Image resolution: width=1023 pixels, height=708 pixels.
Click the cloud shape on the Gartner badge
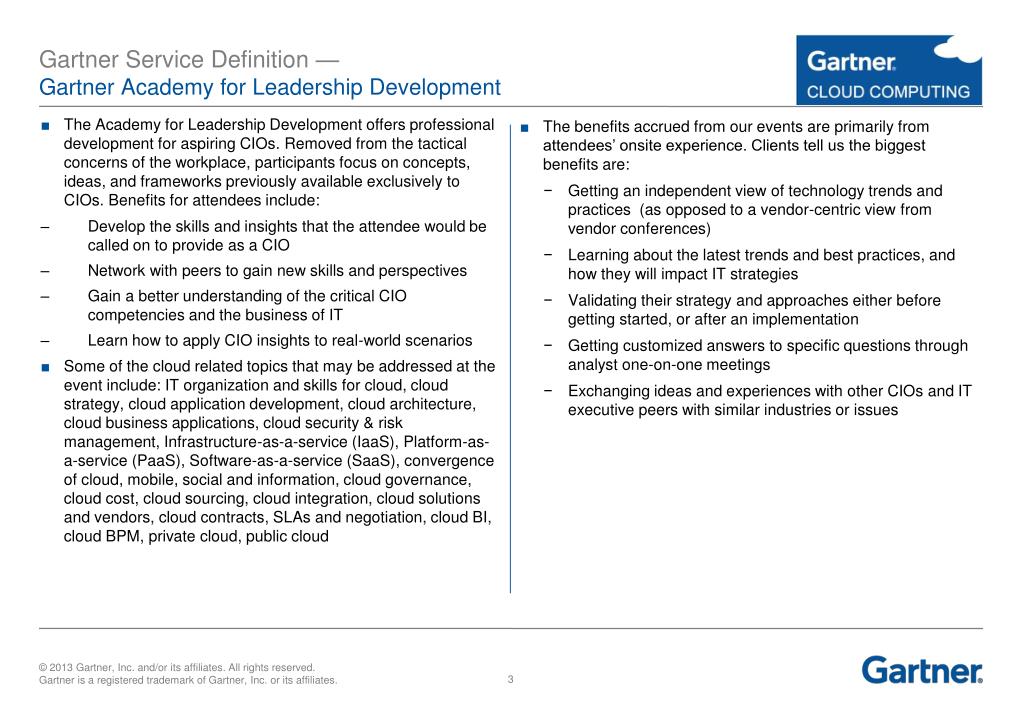957,50
